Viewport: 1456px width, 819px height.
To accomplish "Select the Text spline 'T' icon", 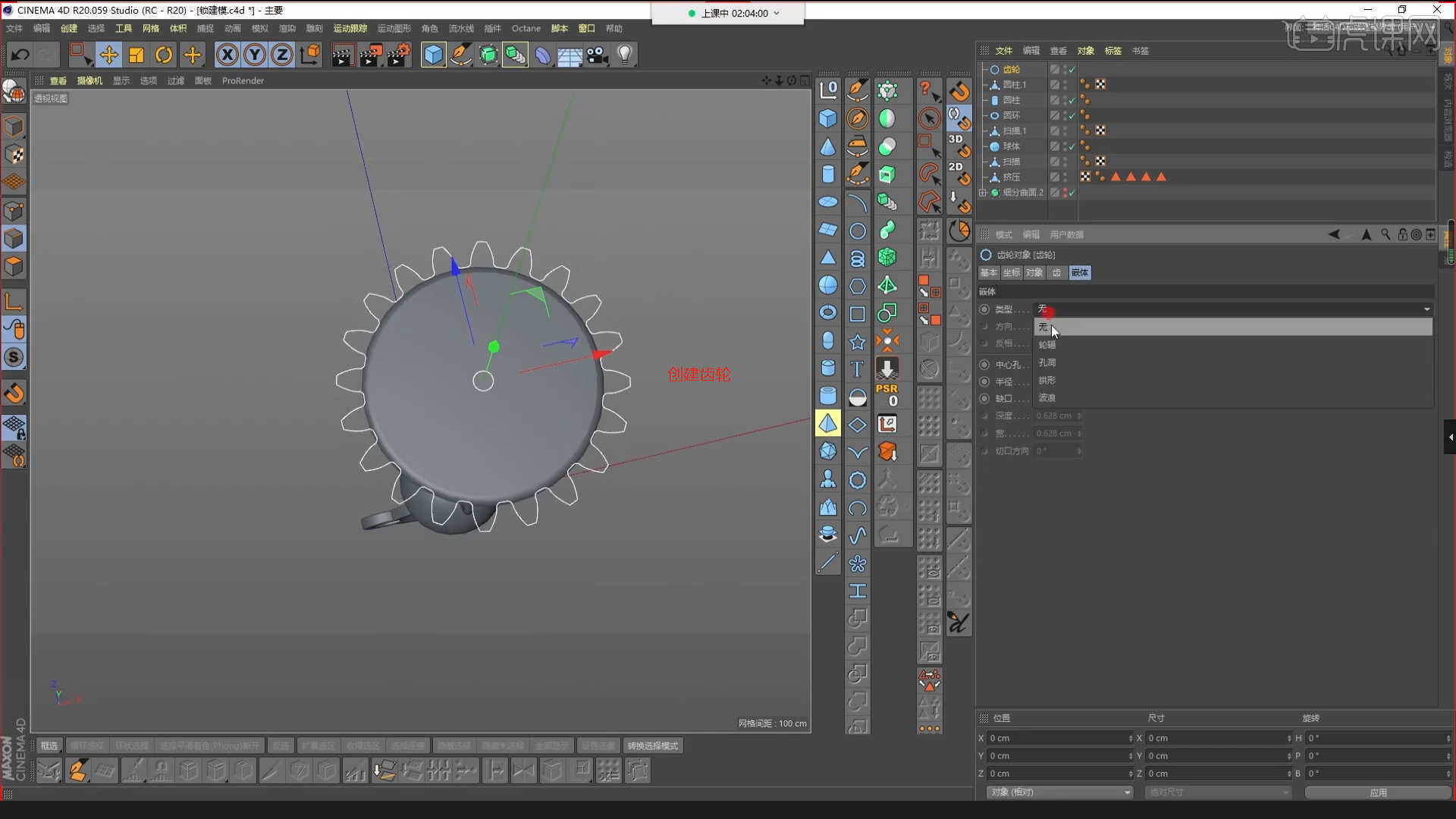I will point(857,369).
